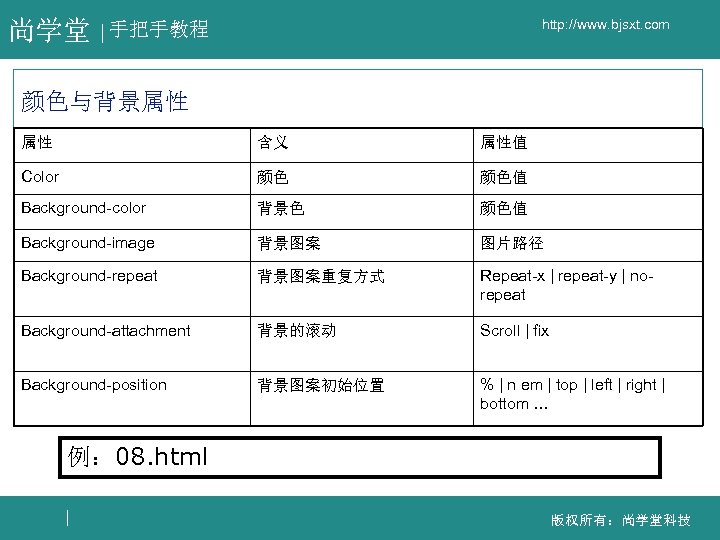The height and width of the screenshot is (540, 720).
Task: Click the 属性值 column header
Action: pos(588,145)
